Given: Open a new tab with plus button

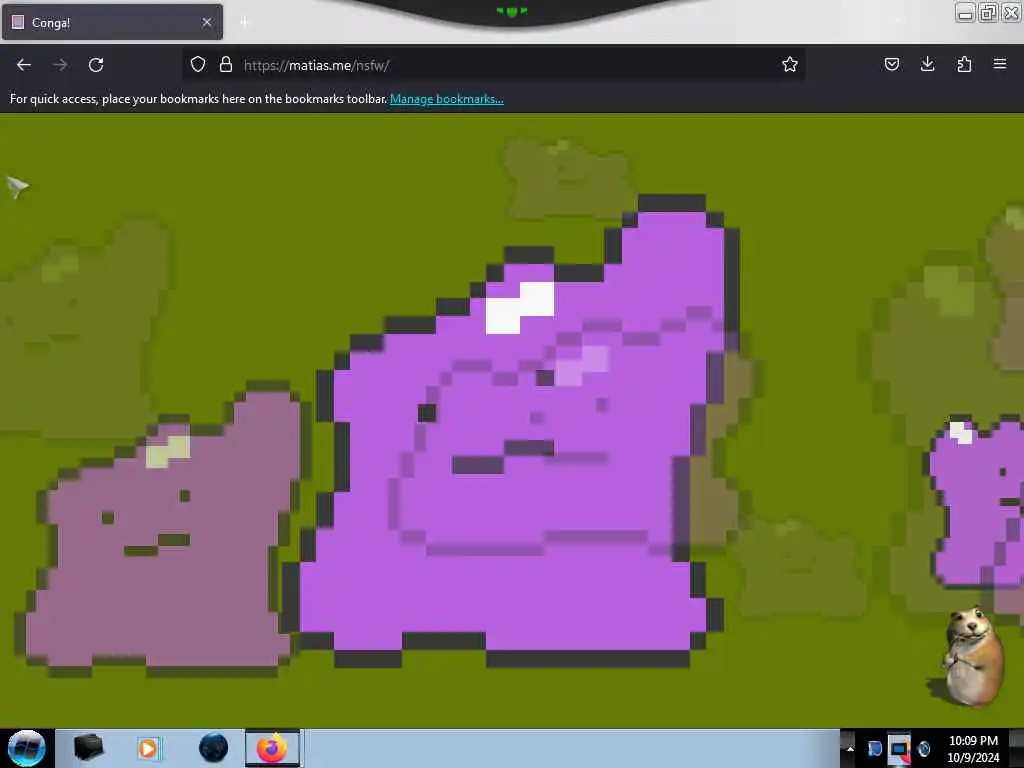Looking at the screenshot, I should tap(245, 23).
